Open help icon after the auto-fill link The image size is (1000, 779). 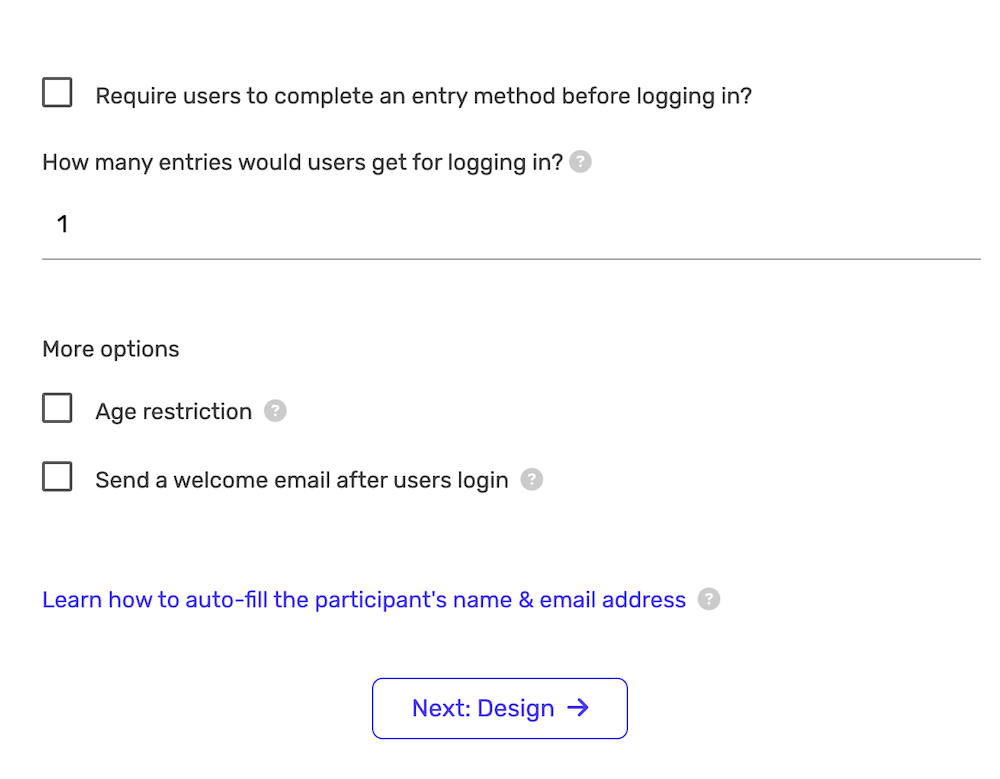708,600
